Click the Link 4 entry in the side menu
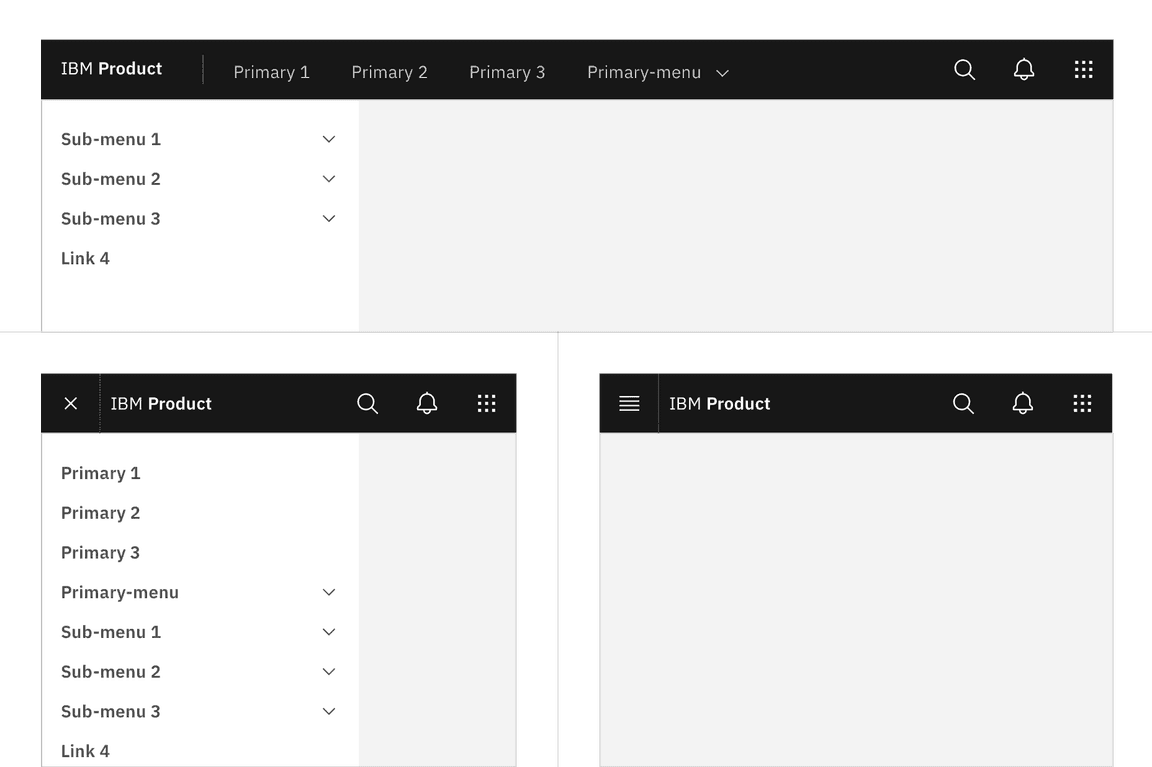Image resolution: width=1152 pixels, height=767 pixels. point(85,258)
